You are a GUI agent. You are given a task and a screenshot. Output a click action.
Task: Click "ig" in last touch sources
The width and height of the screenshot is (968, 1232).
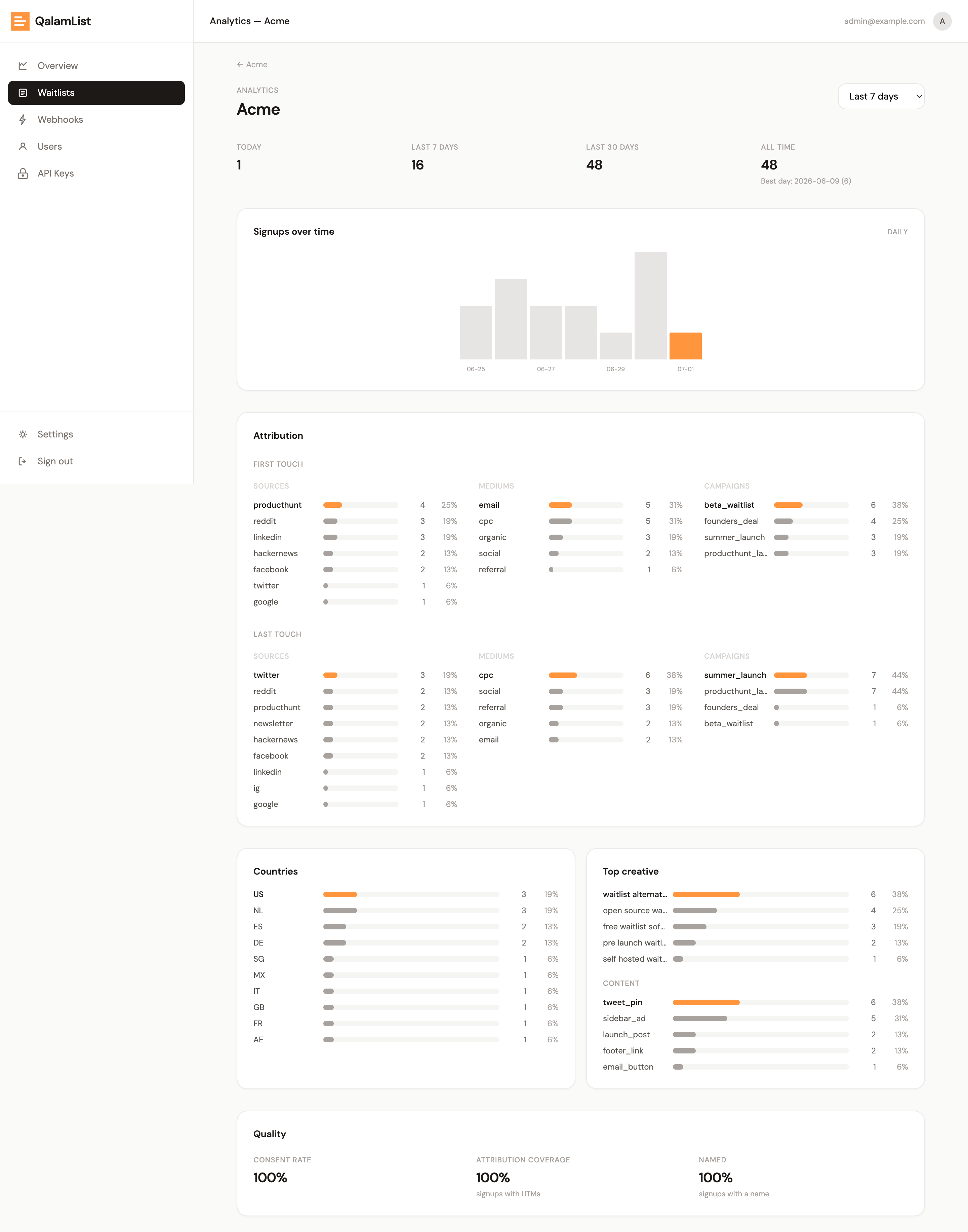(256, 788)
